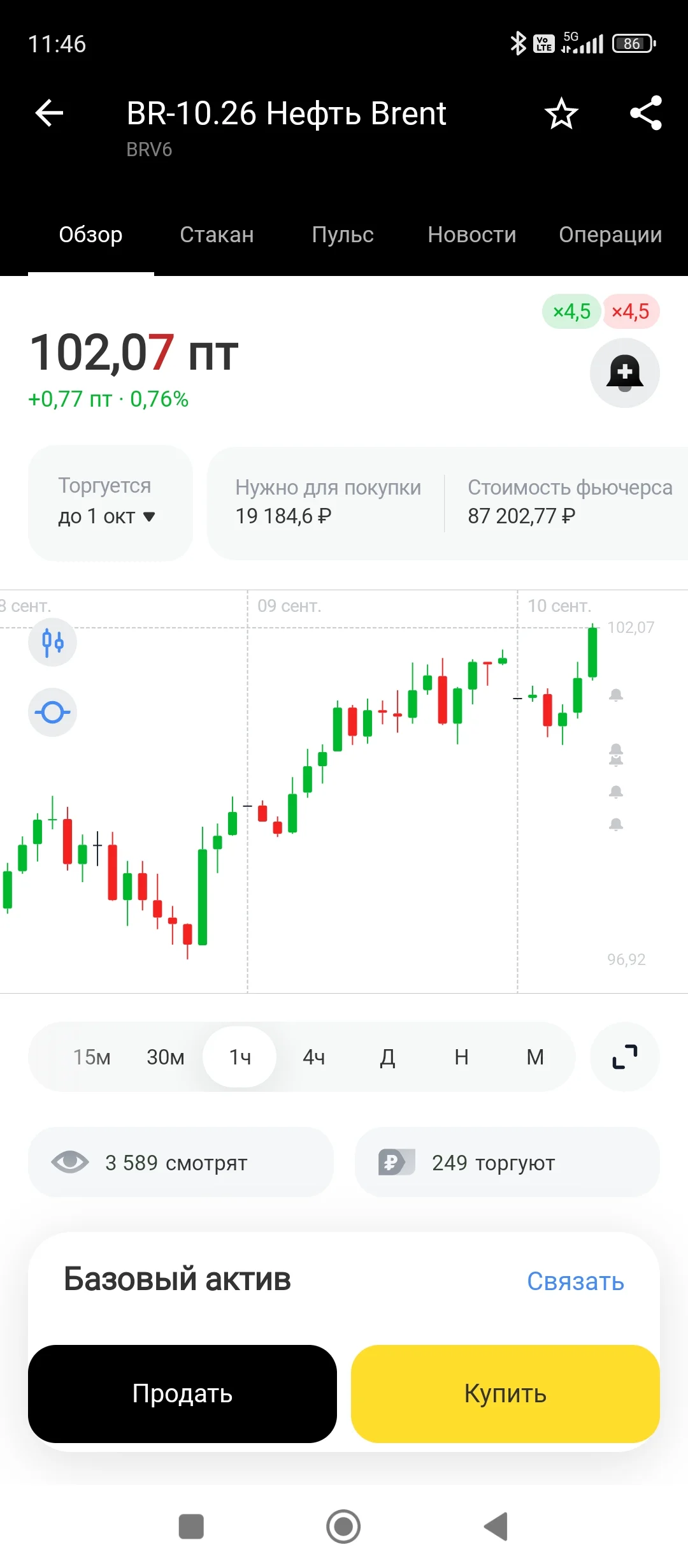Select the 30м chart interval

pyautogui.click(x=166, y=1057)
